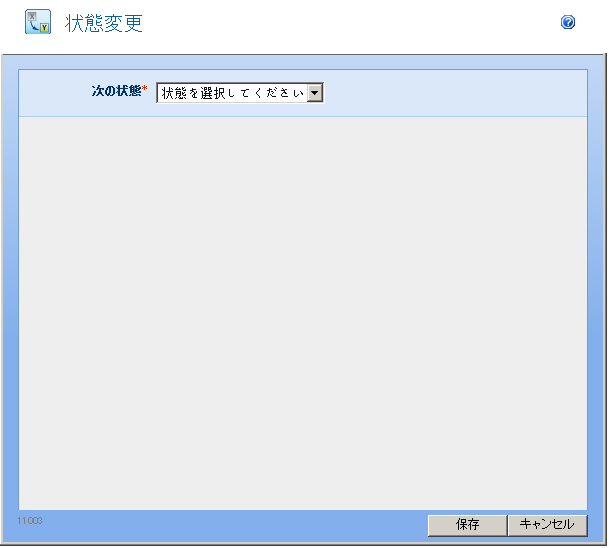Click the dropdown arrow beside 状態を選択してください
Viewport: 609px width, 548px height.
pos(315,93)
